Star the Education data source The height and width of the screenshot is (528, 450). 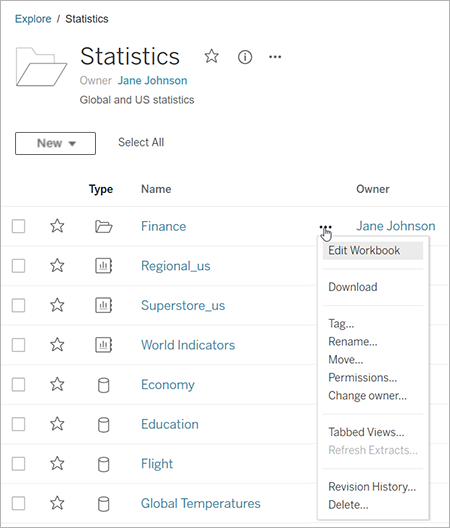57,424
